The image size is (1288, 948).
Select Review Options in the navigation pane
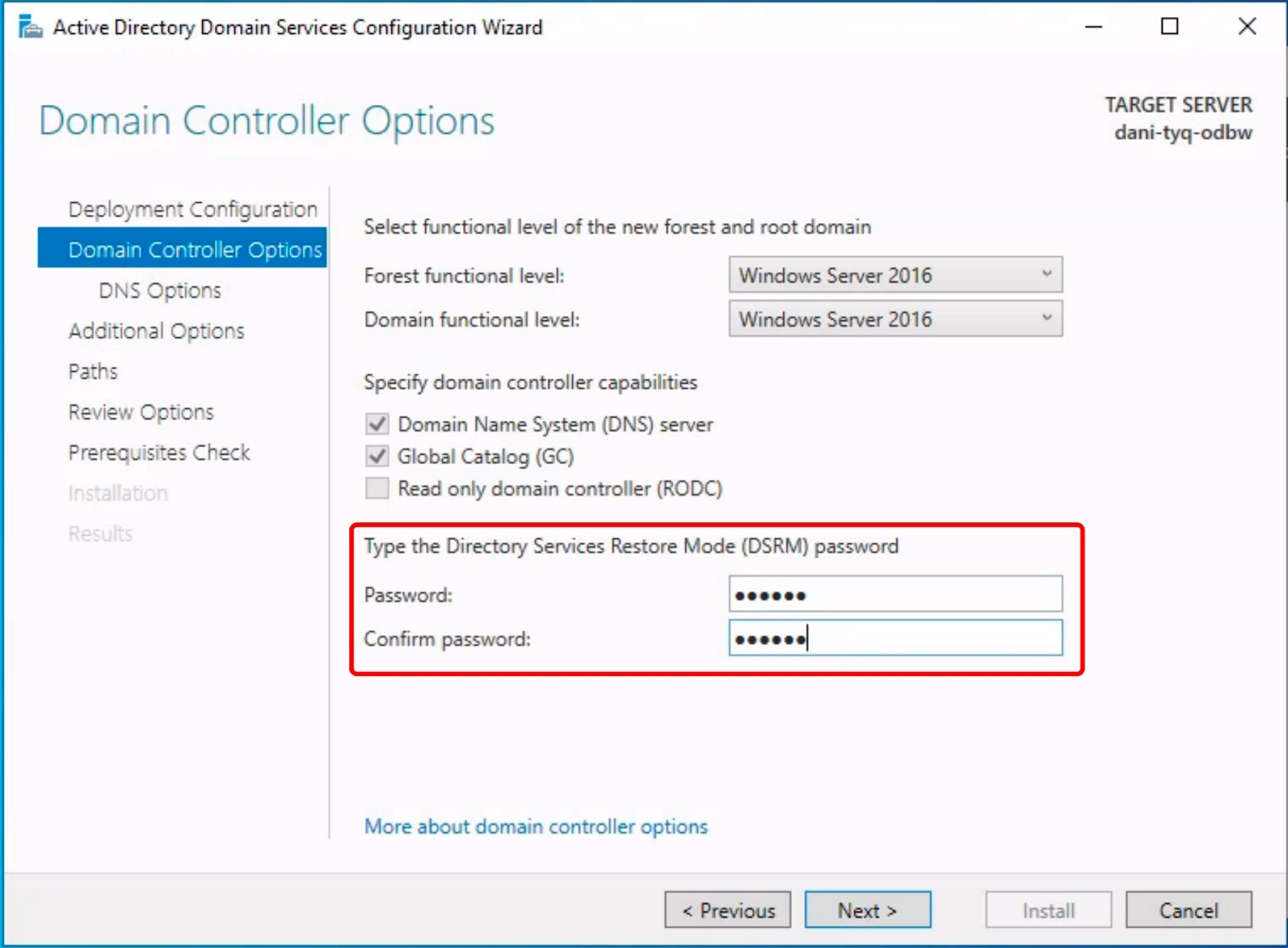point(141,412)
